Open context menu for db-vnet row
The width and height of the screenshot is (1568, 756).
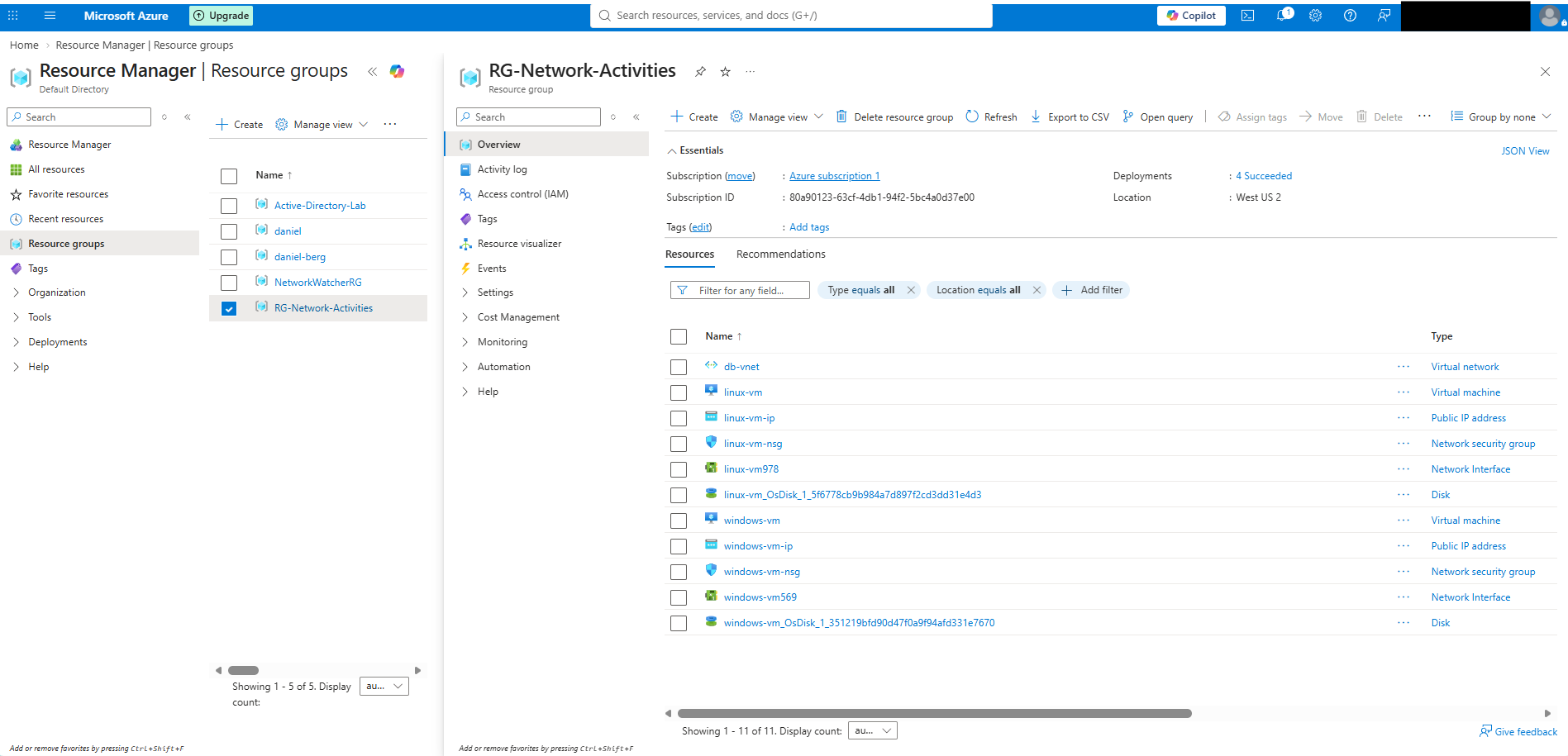(1404, 367)
